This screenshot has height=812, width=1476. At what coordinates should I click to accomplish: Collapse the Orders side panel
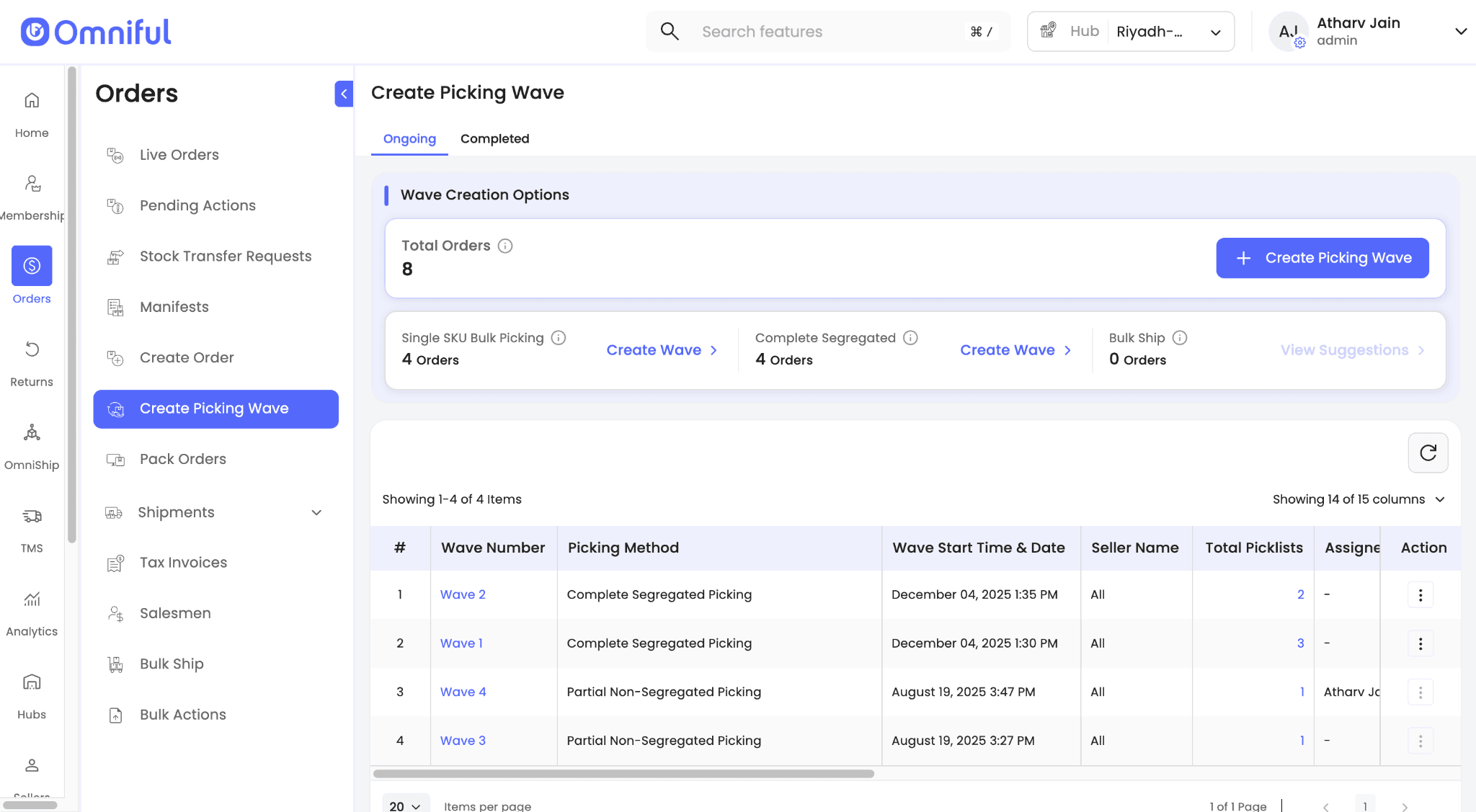pyautogui.click(x=344, y=94)
